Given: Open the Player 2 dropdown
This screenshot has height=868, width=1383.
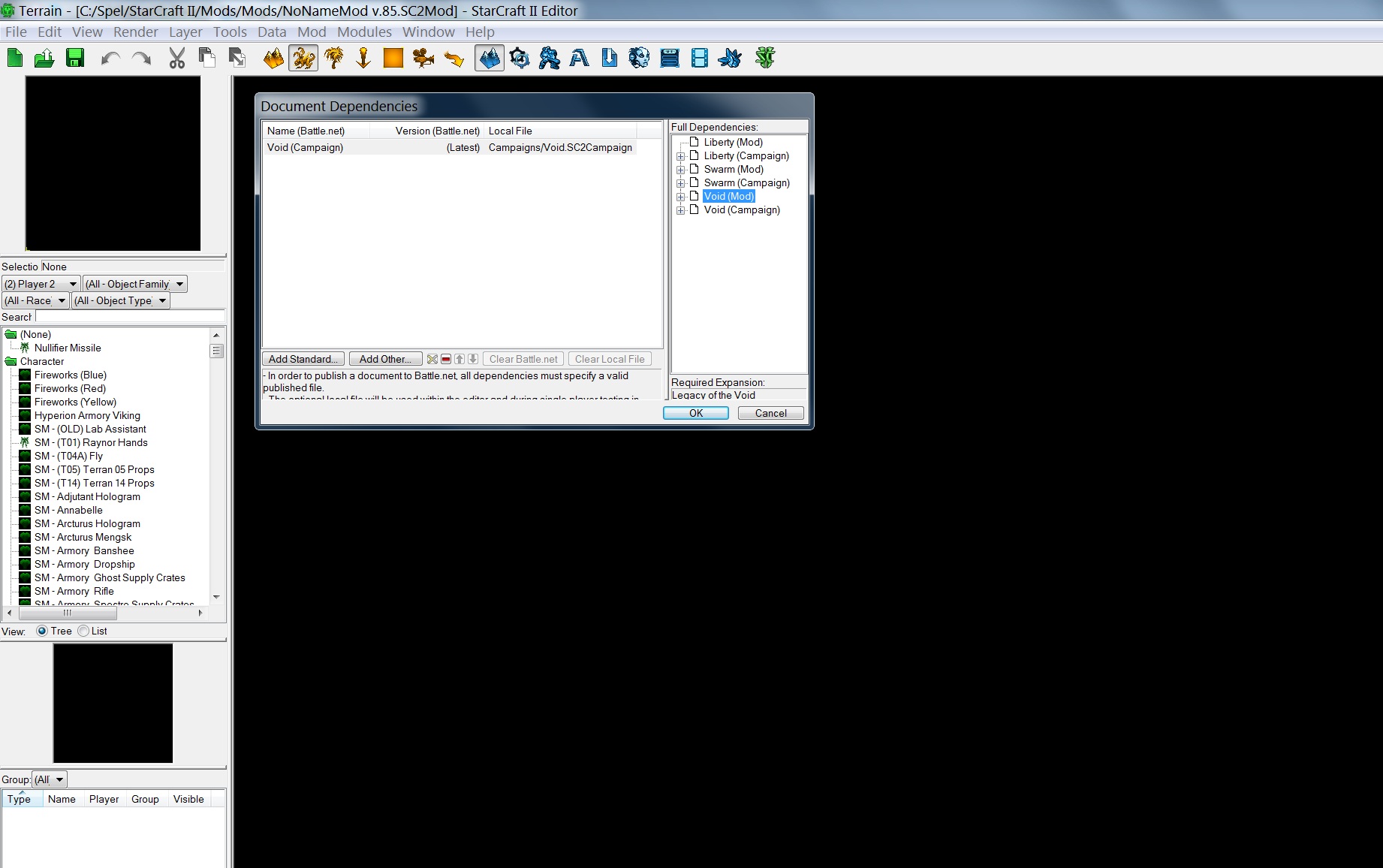Looking at the screenshot, I should [41, 284].
